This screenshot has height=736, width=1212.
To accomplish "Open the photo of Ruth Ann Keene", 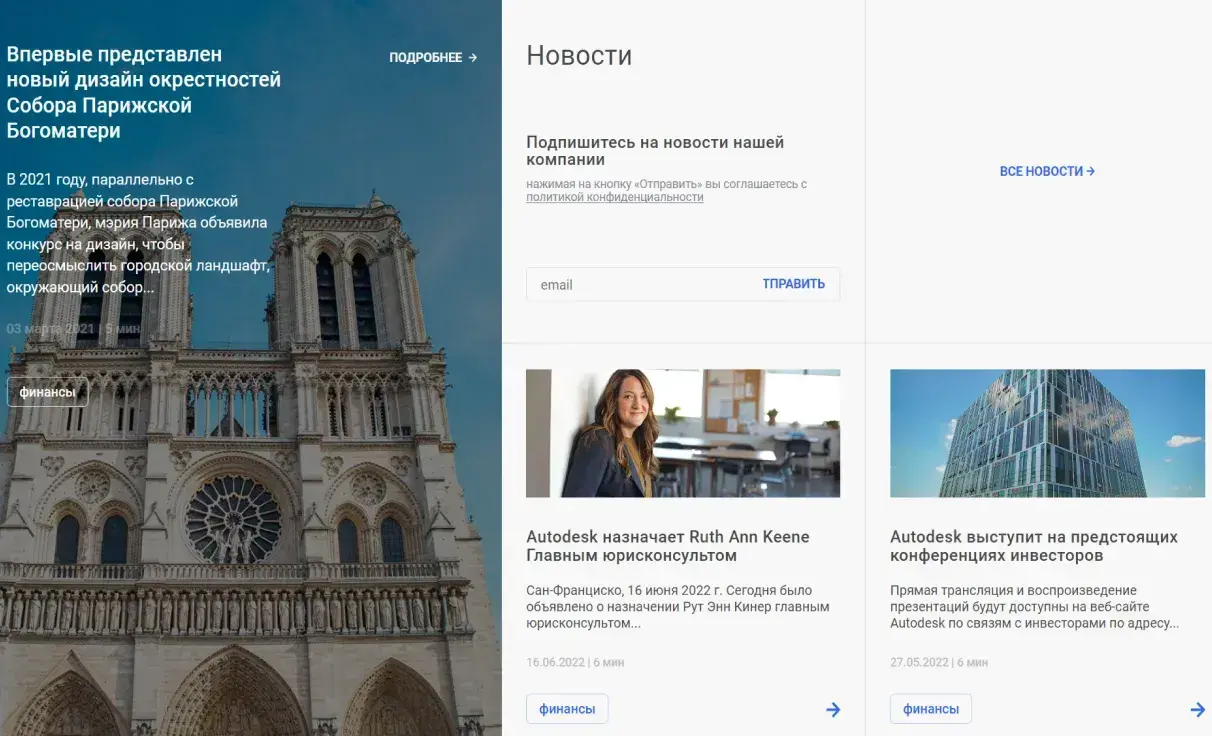I will point(683,432).
